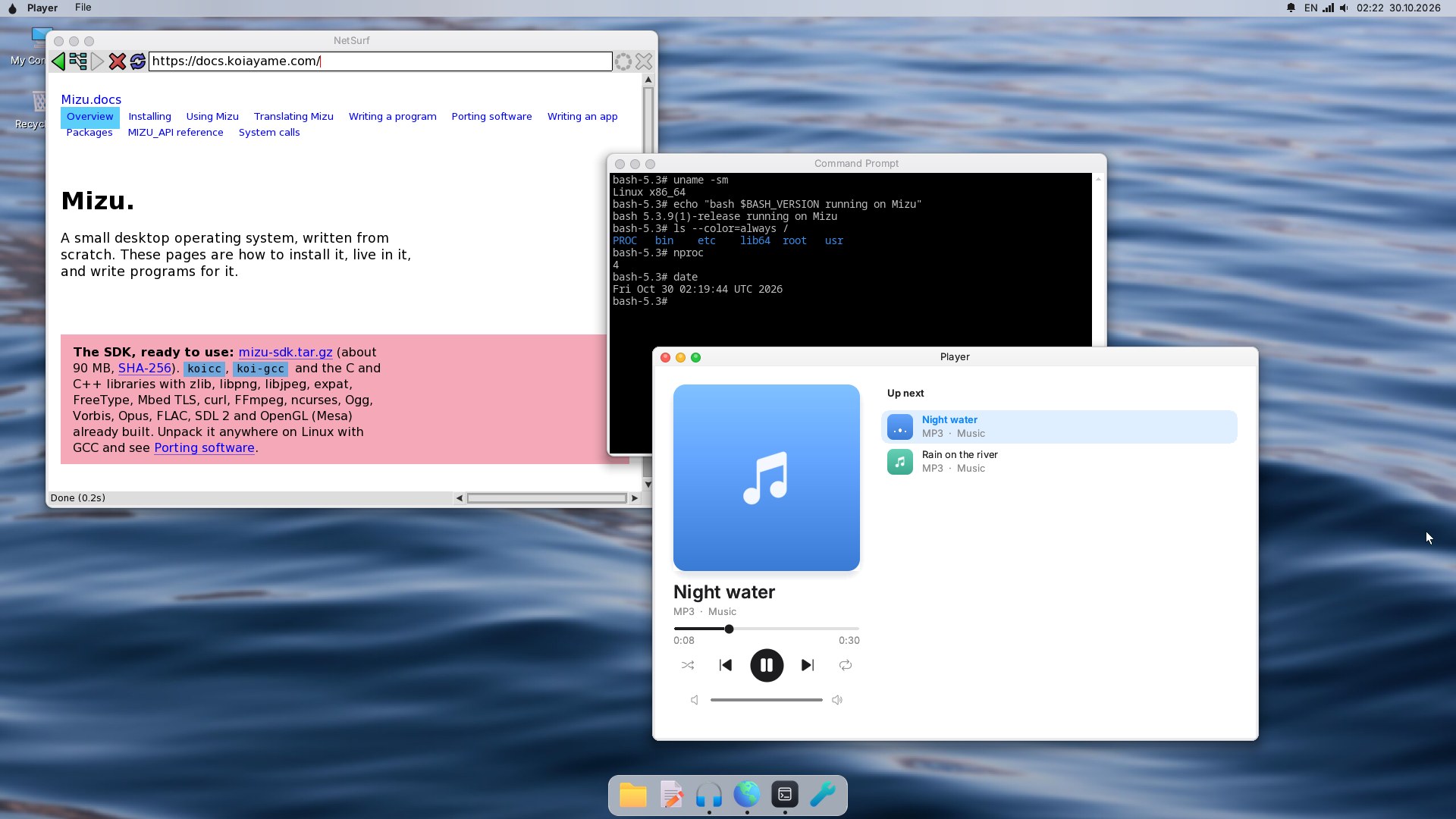Image resolution: width=1456 pixels, height=819 pixels.
Task: Pause the Night water track
Action: [767, 665]
